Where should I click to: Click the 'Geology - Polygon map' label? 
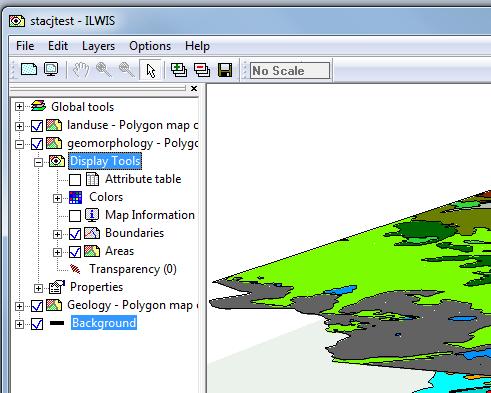[132, 305]
